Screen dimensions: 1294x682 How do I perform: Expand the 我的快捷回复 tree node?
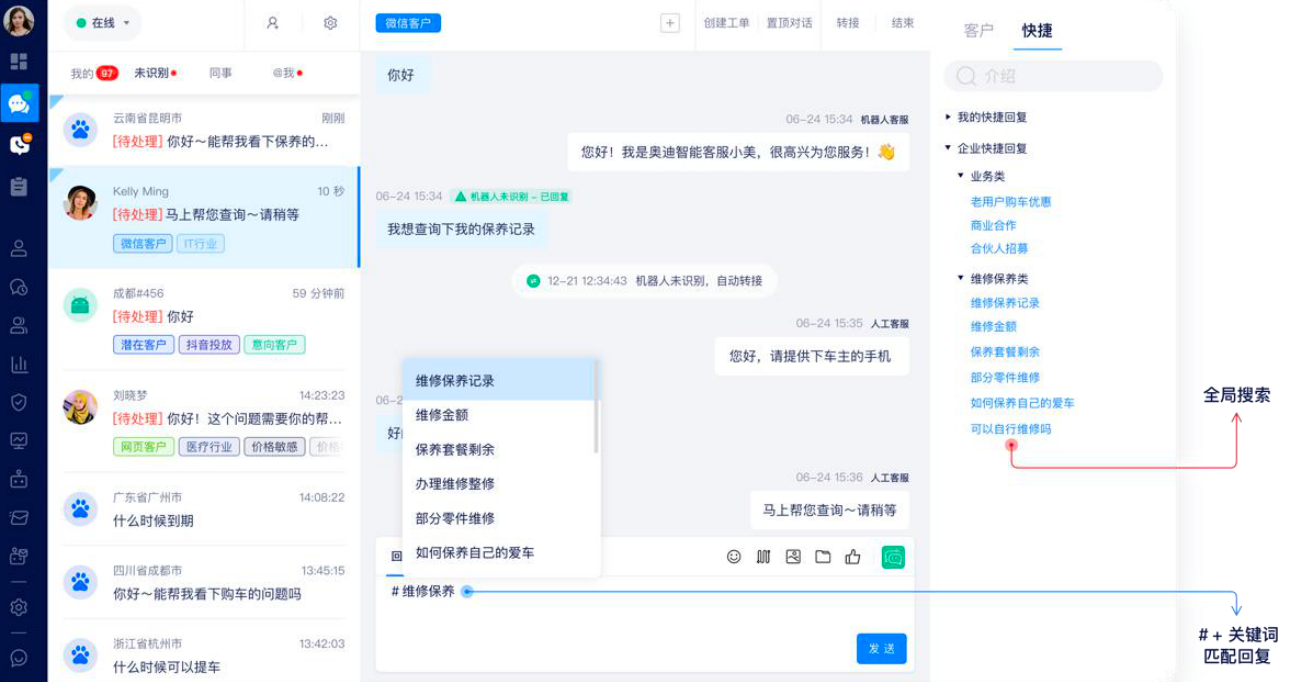click(x=948, y=117)
